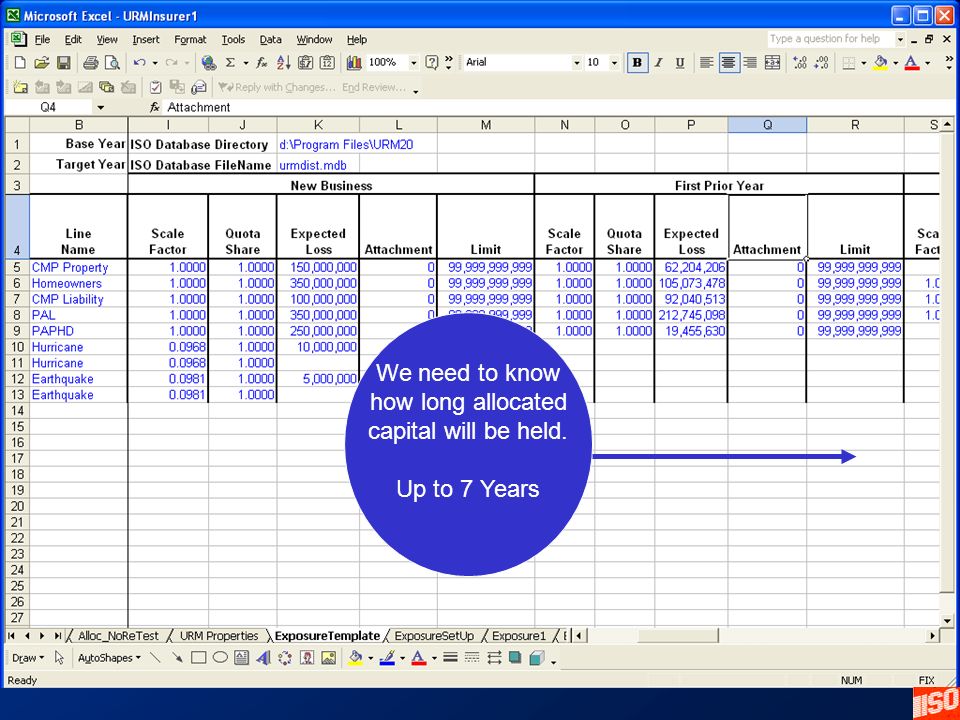Sort ascending with the A-Z icon
The width and height of the screenshot is (960, 720).
point(283,62)
